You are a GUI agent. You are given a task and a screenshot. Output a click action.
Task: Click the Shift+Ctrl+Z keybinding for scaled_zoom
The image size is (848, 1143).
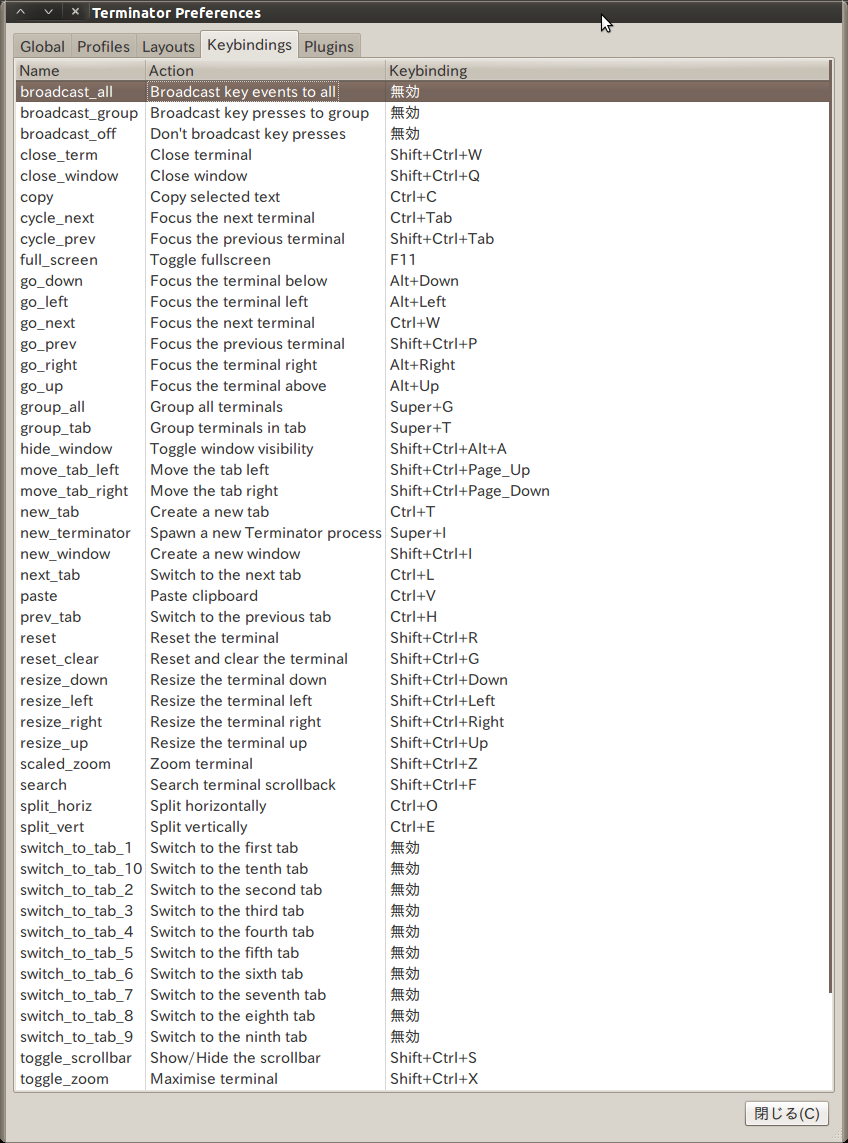click(434, 764)
